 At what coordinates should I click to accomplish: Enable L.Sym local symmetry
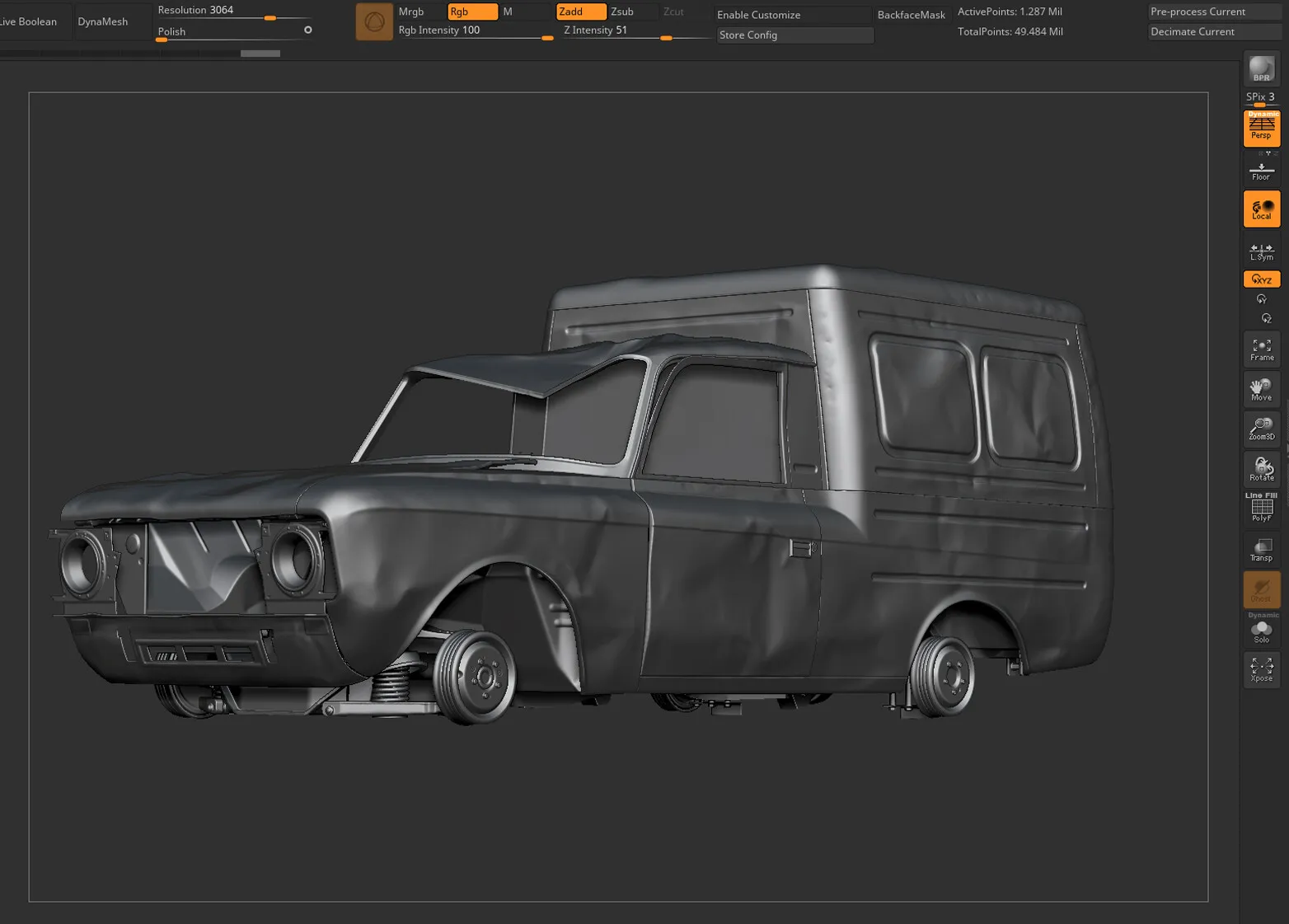point(1261,251)
